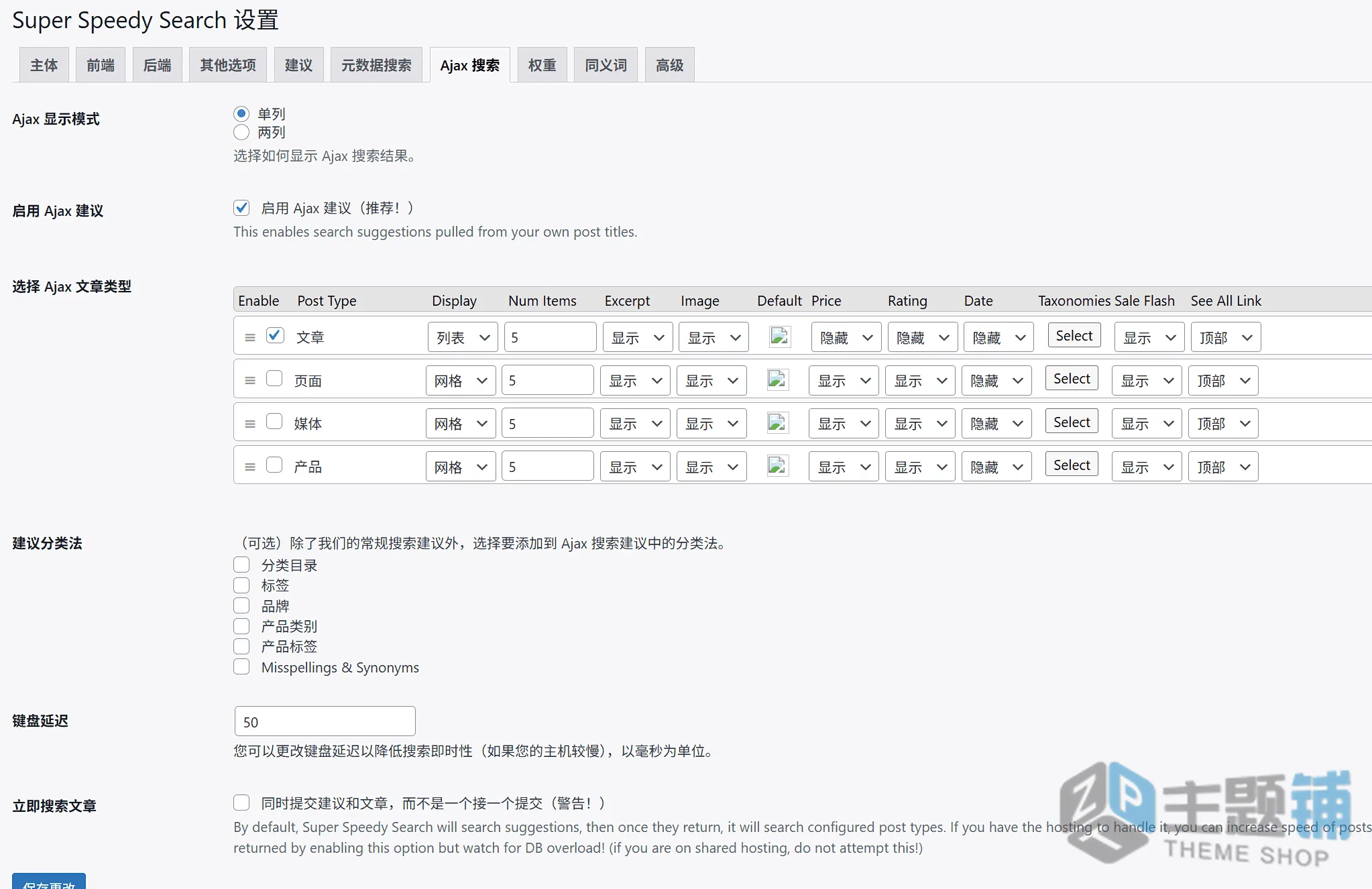Screen dimensions: 1372x889
Task: Switch to the 主体 tab
Action: pos(44,65)
